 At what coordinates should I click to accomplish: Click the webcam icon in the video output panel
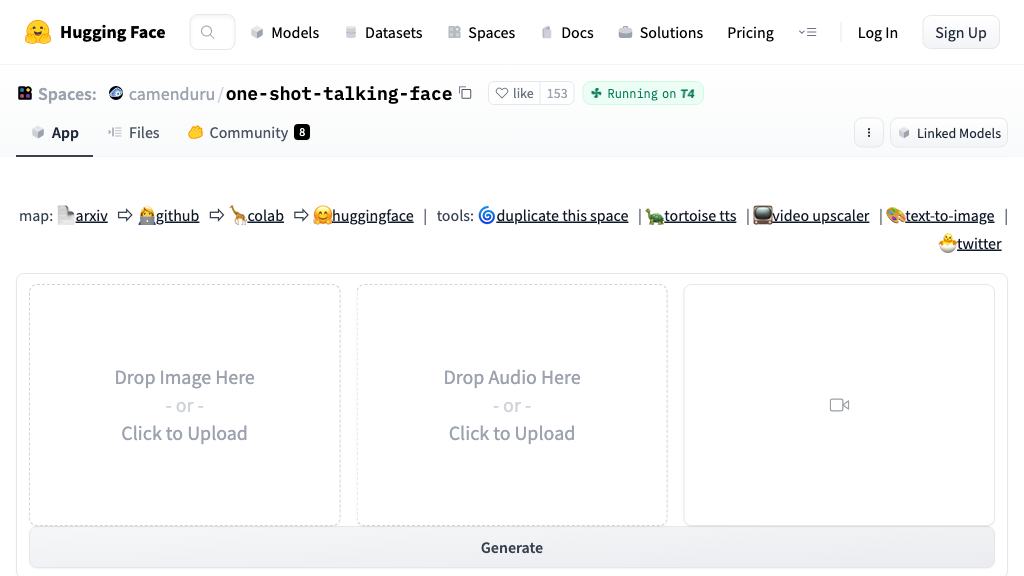[x=839, y=405]
